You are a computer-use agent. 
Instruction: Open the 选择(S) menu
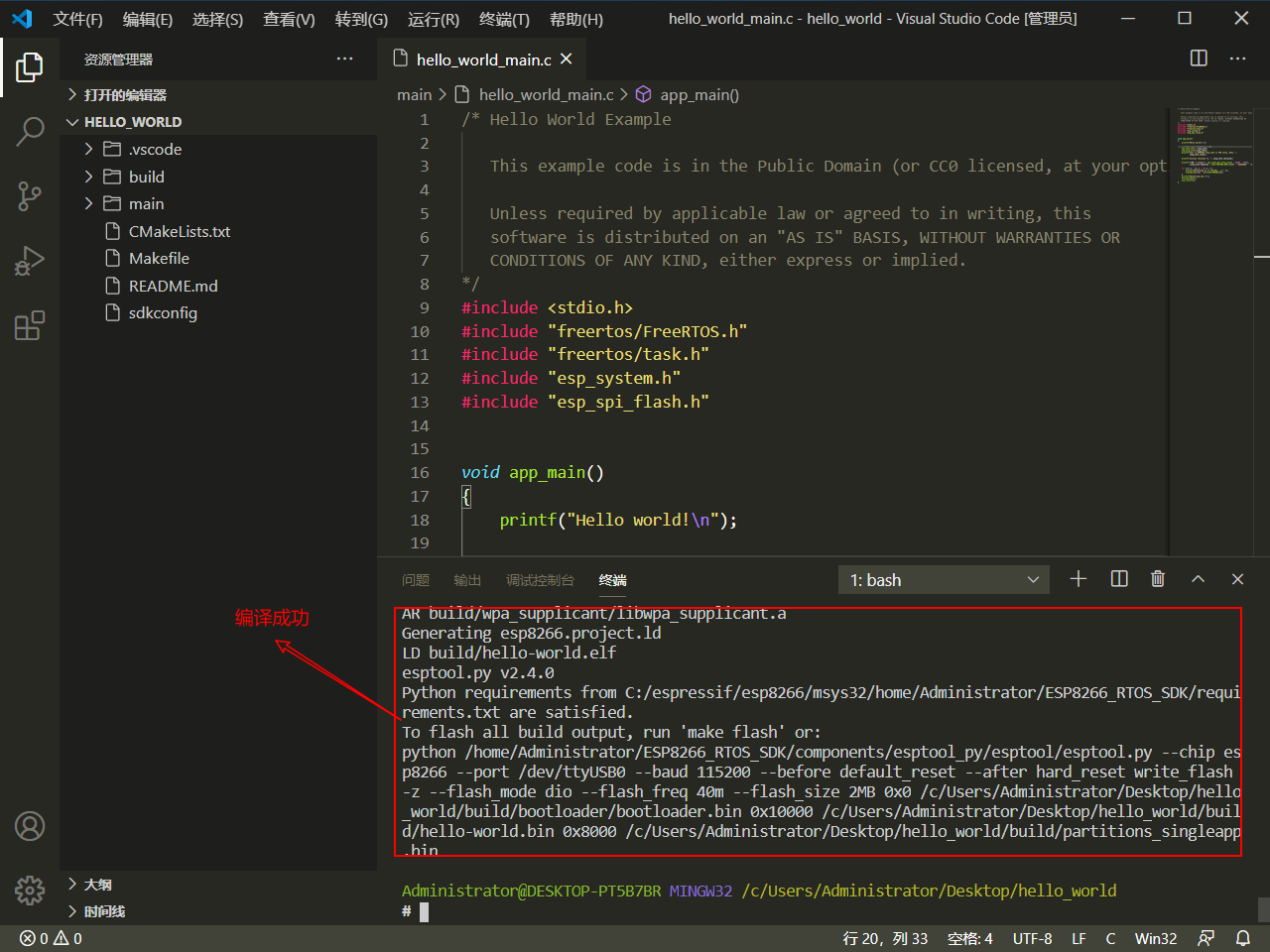pyautogui.click(x=217, y=19)
